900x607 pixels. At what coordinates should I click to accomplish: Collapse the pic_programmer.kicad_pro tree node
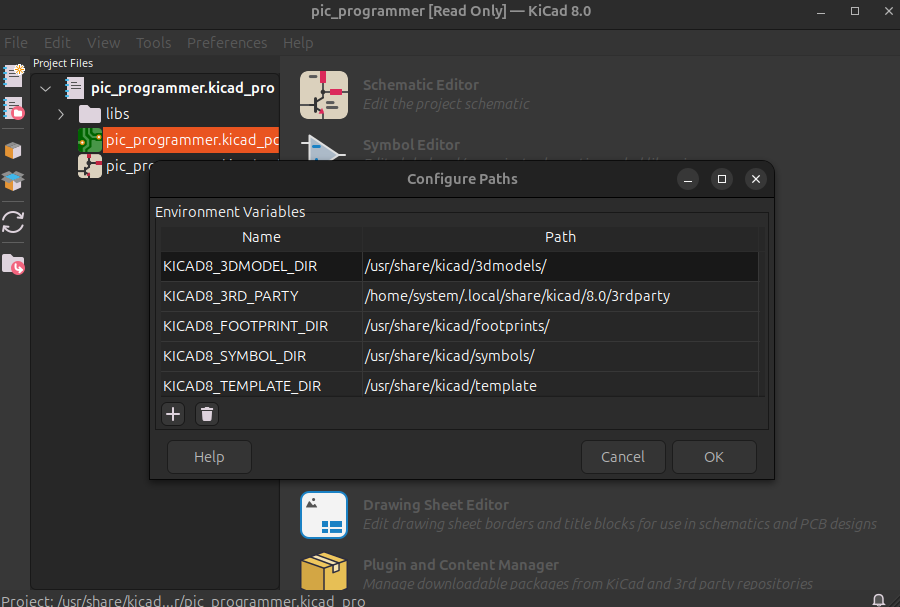tap(46, 88)
